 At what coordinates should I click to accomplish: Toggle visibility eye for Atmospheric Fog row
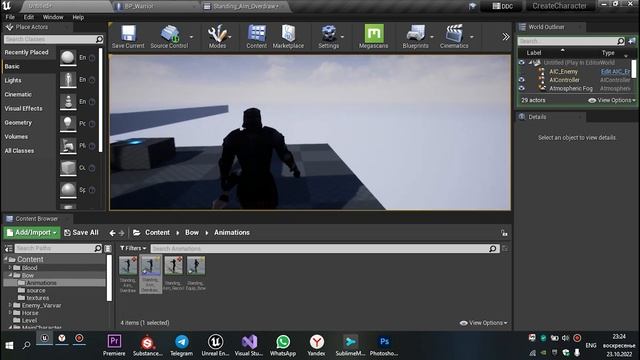click(522, 88)
